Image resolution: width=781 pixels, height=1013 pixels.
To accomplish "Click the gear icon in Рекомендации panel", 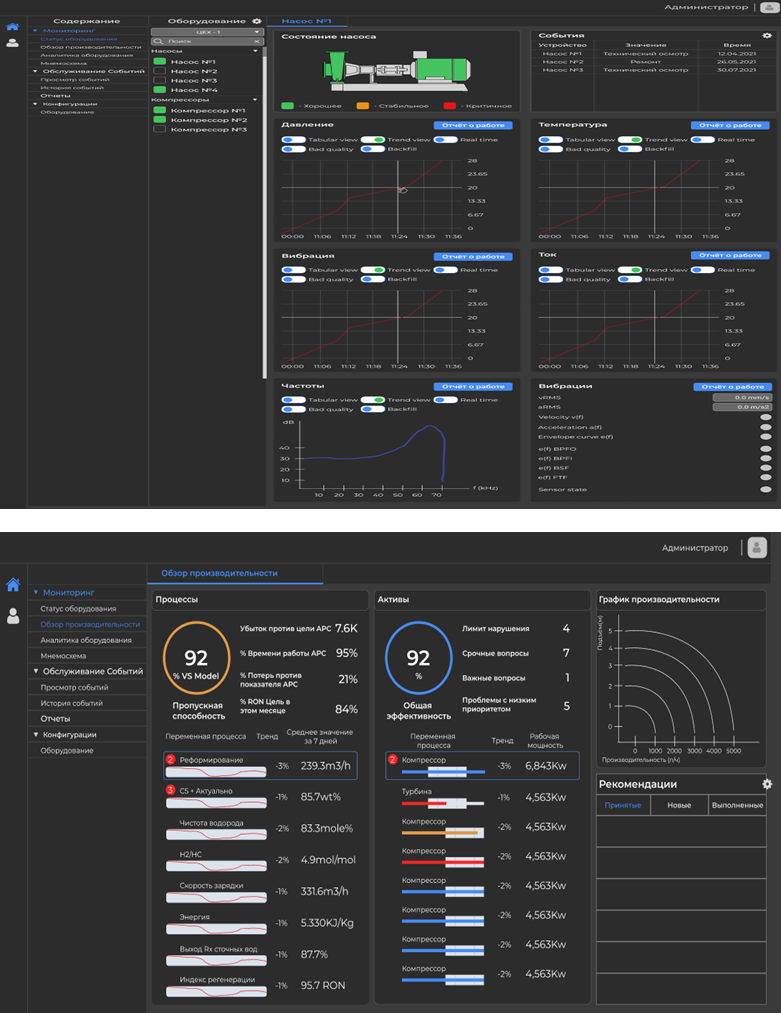I will click(x=767, y=785).
